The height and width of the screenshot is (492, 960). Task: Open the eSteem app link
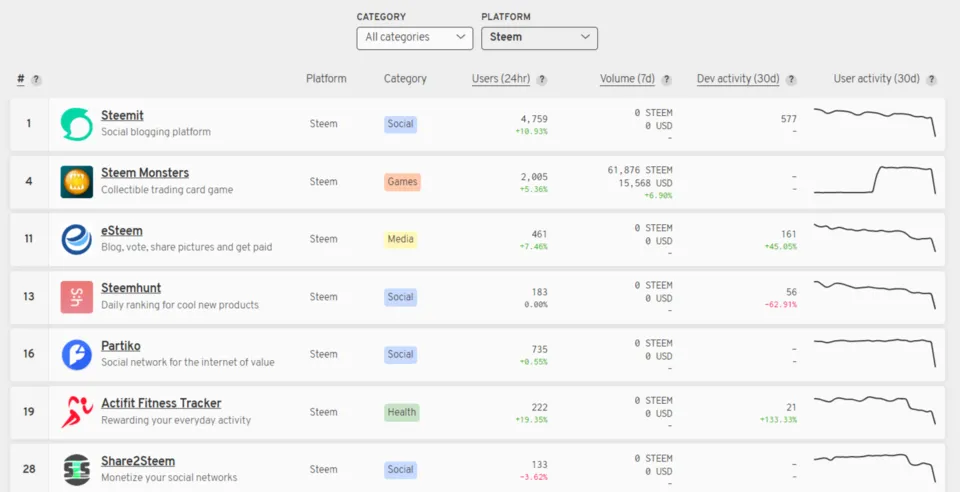122,231
